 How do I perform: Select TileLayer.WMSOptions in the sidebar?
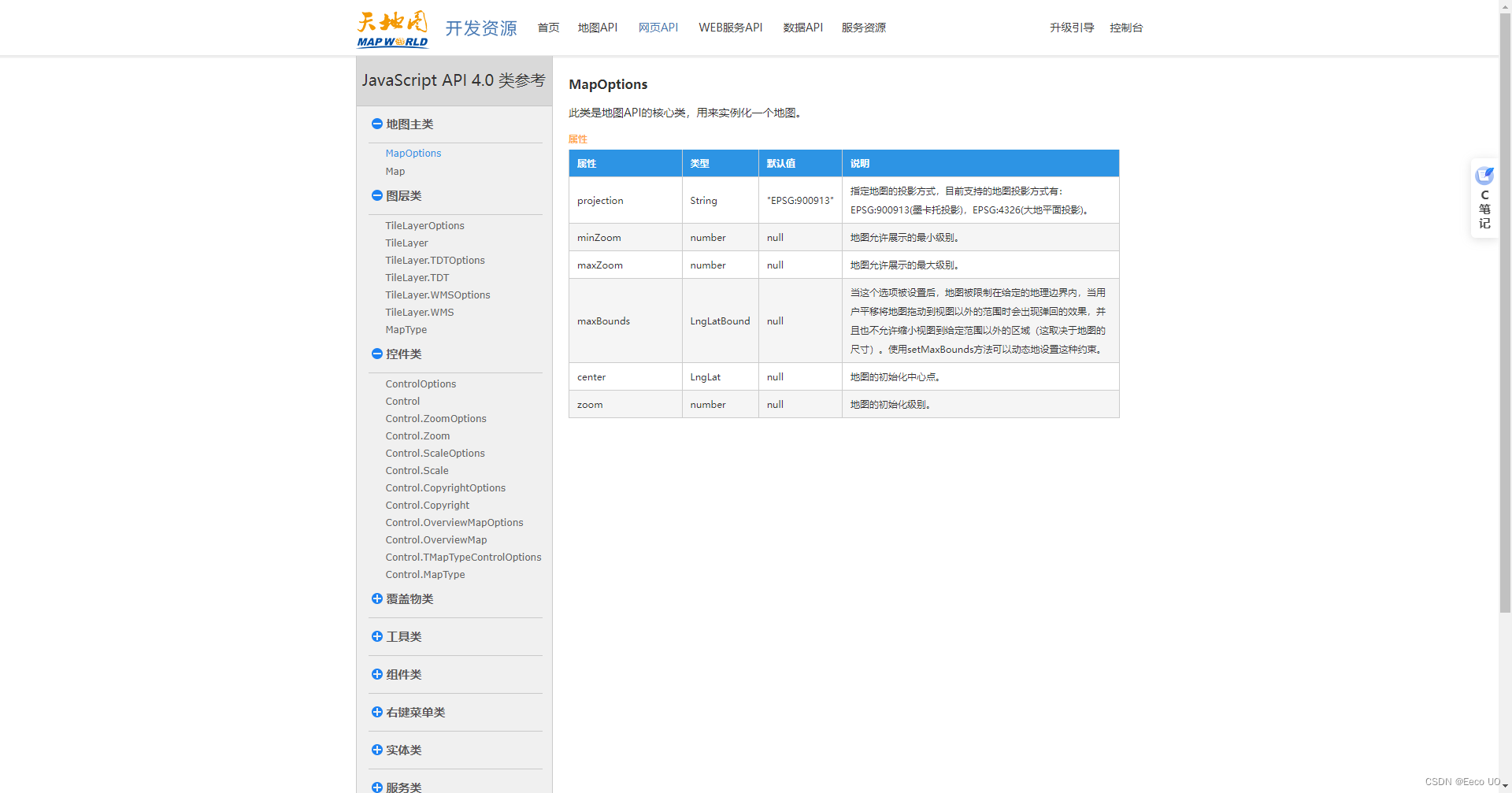point(438,295)
